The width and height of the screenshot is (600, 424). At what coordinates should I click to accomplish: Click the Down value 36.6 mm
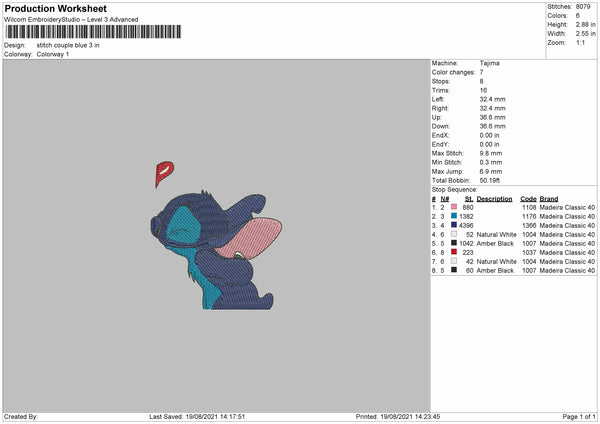492,126
